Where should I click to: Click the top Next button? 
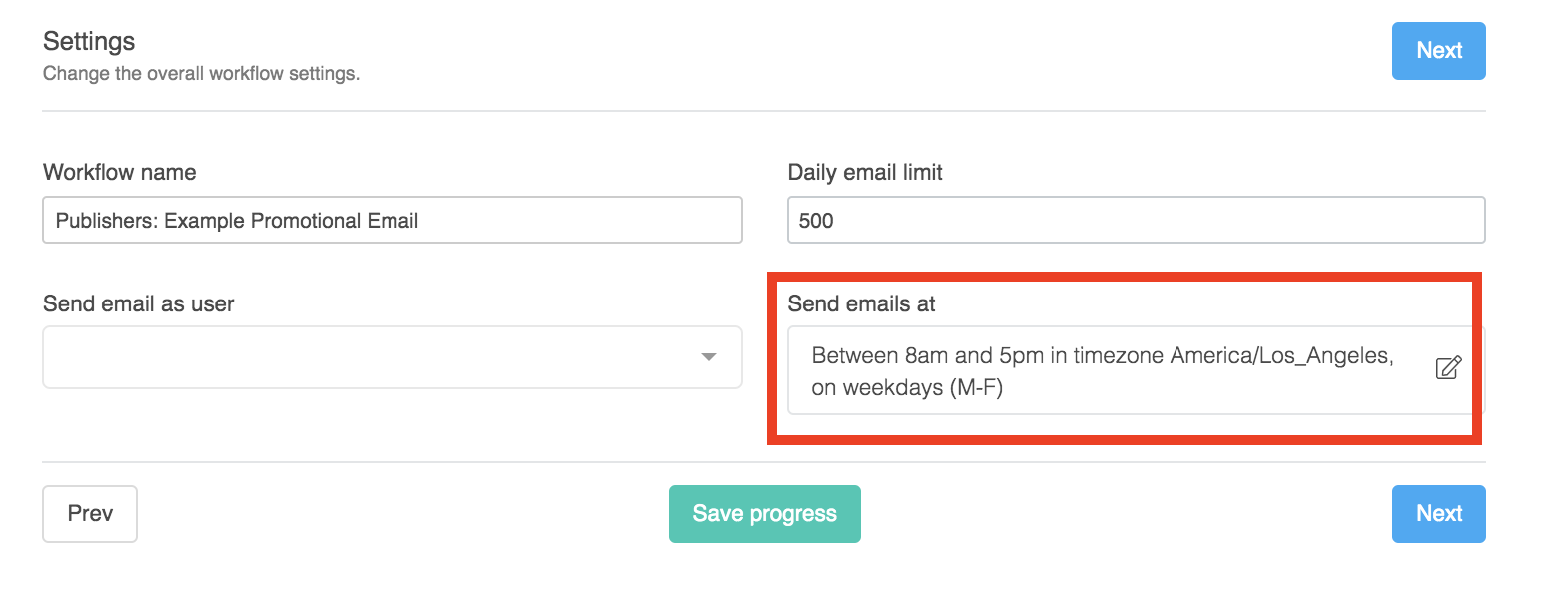point(1438,51)
